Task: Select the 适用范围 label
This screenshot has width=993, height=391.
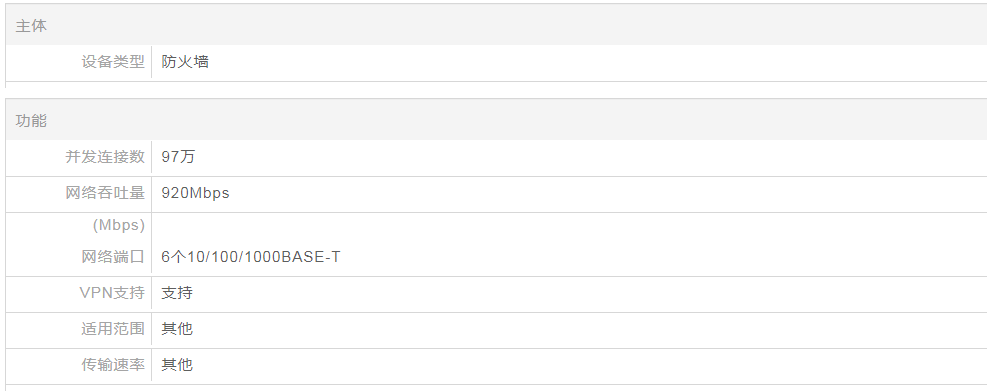Action: click(113, 329)
